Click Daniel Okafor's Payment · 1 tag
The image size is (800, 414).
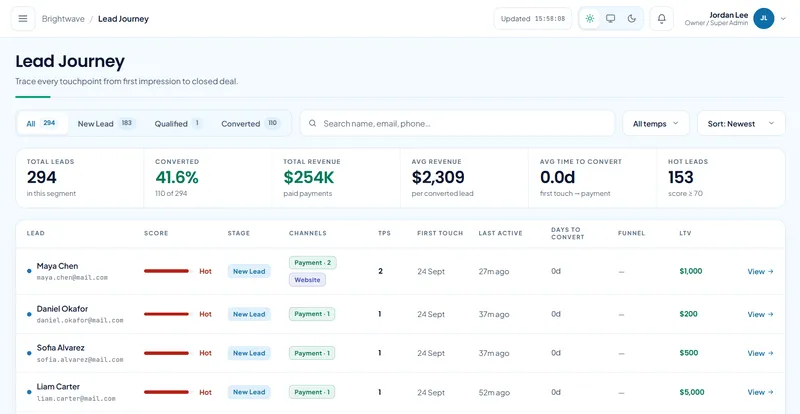point(312,314)
